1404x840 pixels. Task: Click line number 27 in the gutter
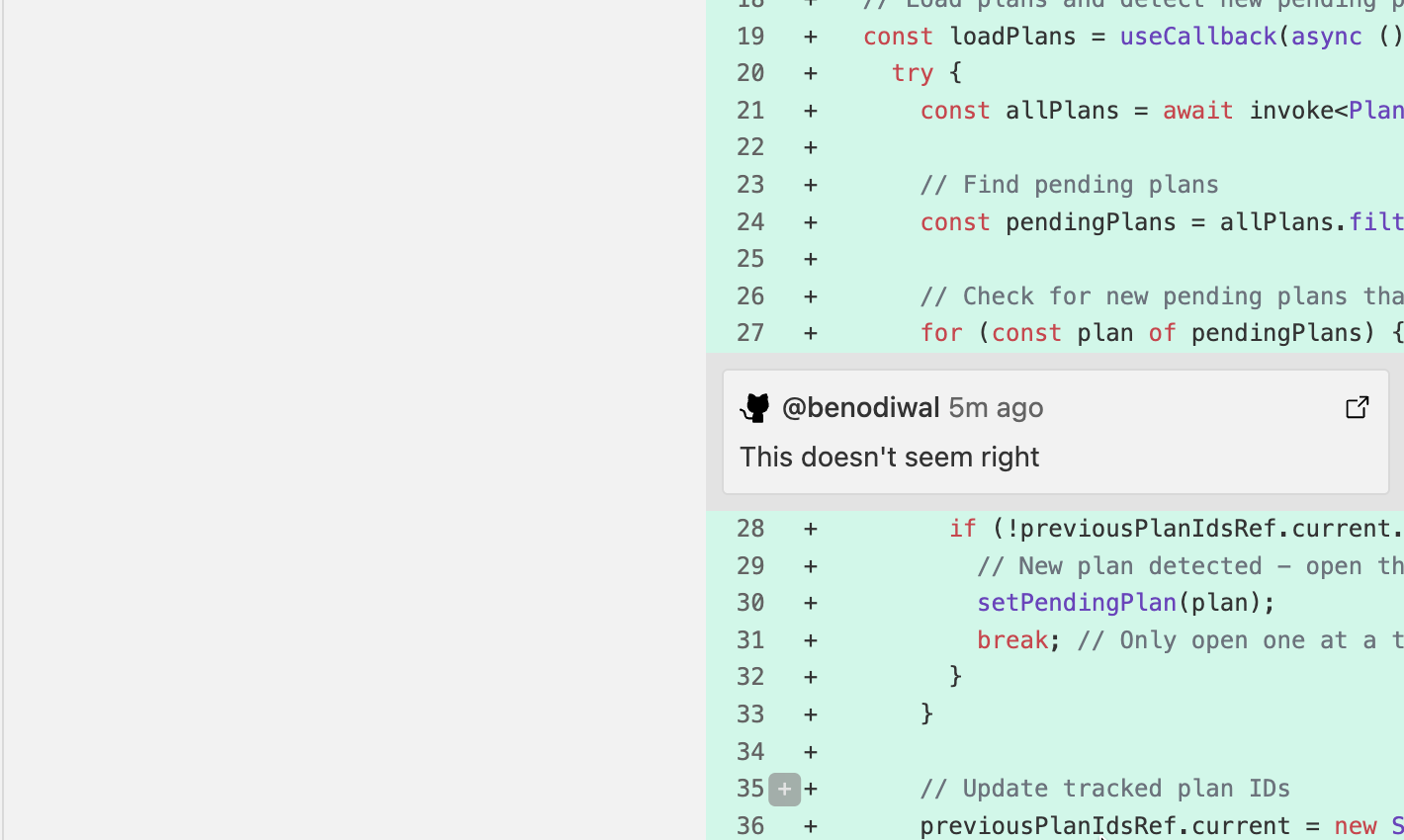click(749, 332)
